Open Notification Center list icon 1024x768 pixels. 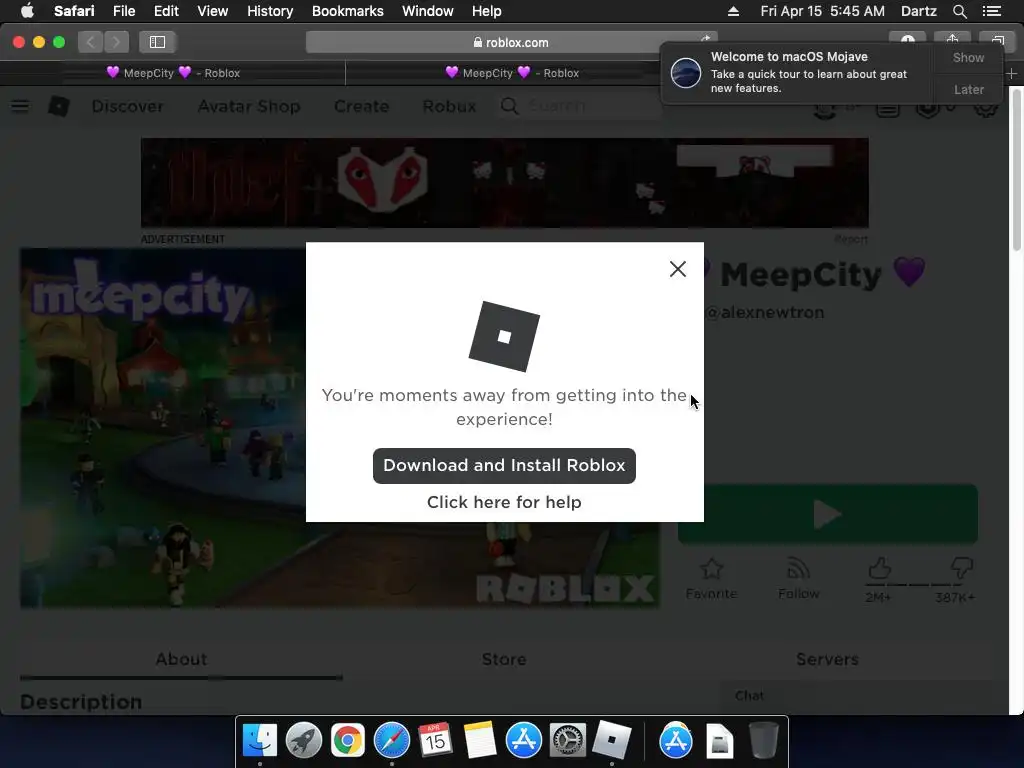tap(991, 11)
